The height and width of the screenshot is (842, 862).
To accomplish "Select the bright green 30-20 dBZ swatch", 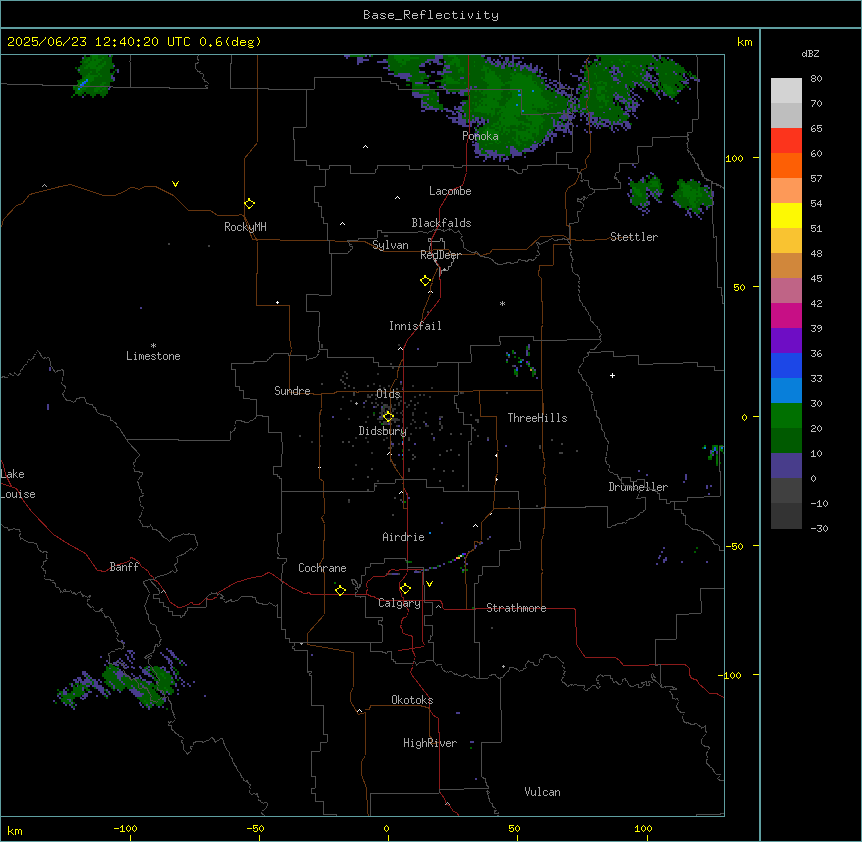I will tap(786, 416).
